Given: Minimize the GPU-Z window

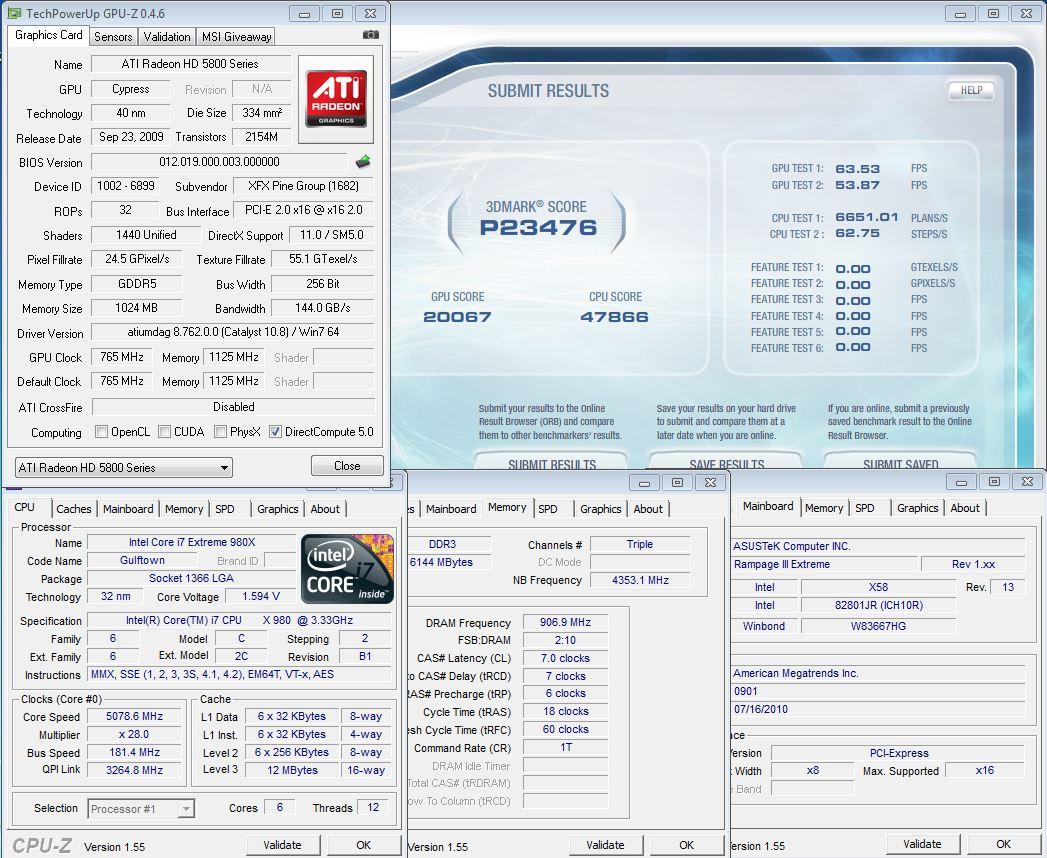Looking at the screenshot, I should tap(304, 13).
